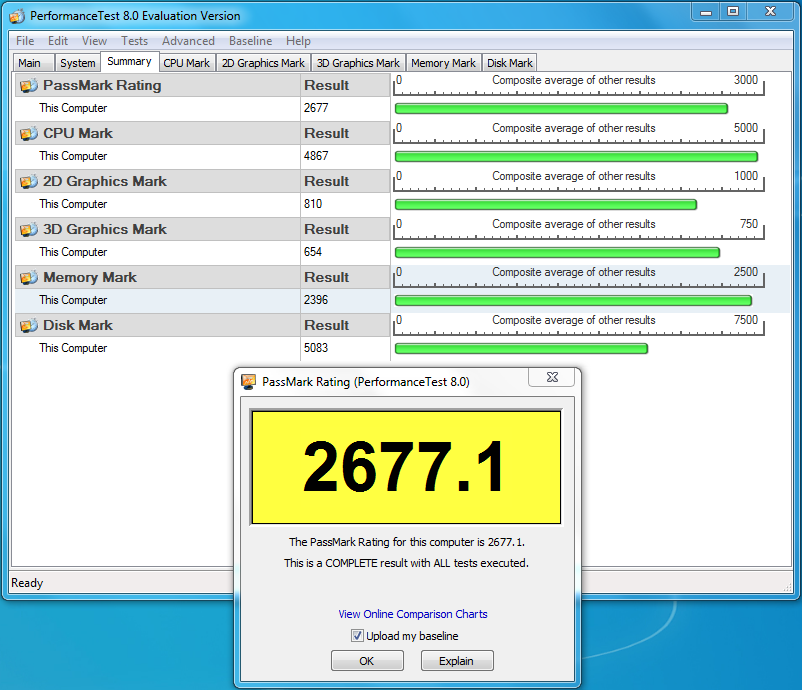Open the Tests menu
The image size is (802, 690).
[135, 41]
